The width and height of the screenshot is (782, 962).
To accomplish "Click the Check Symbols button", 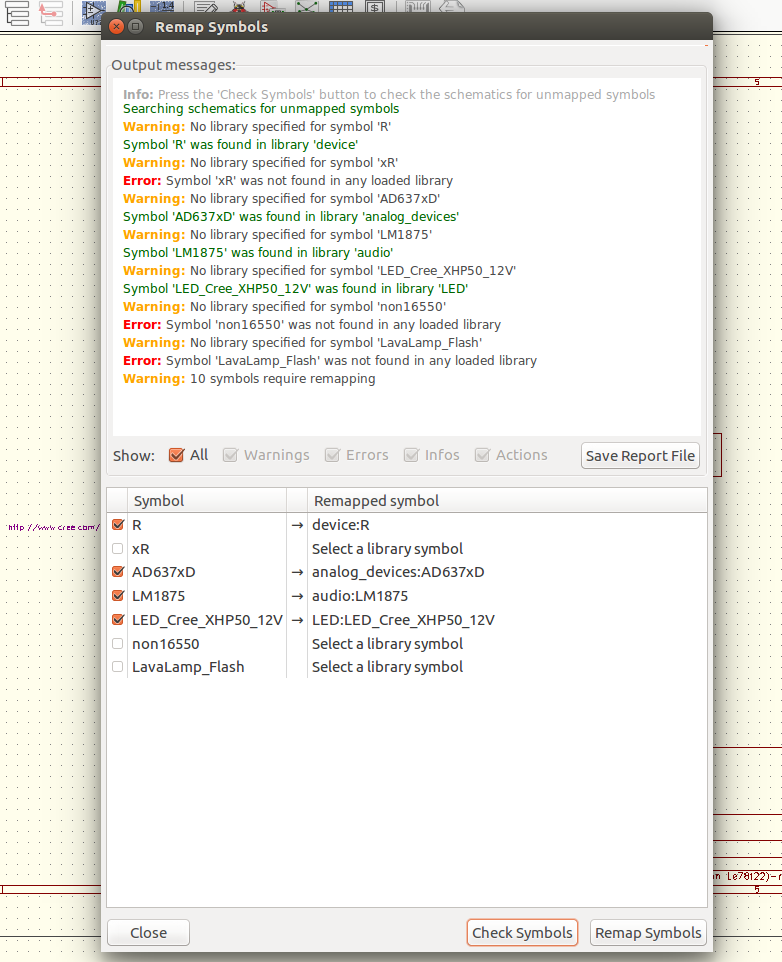I will click(x=522, y=933).
